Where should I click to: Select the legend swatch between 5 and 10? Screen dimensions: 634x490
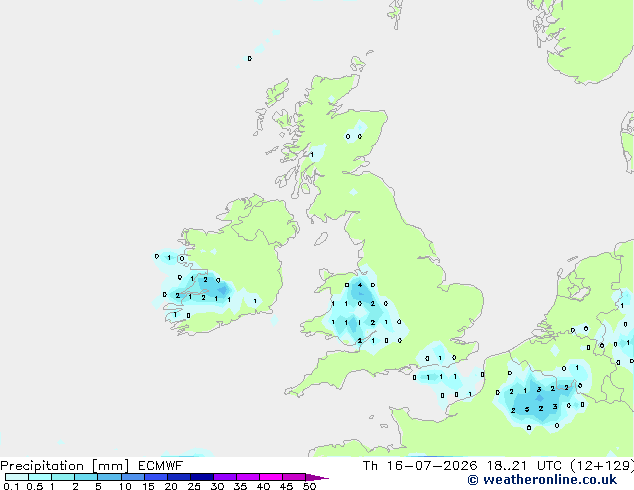click(x=109, y=477)
